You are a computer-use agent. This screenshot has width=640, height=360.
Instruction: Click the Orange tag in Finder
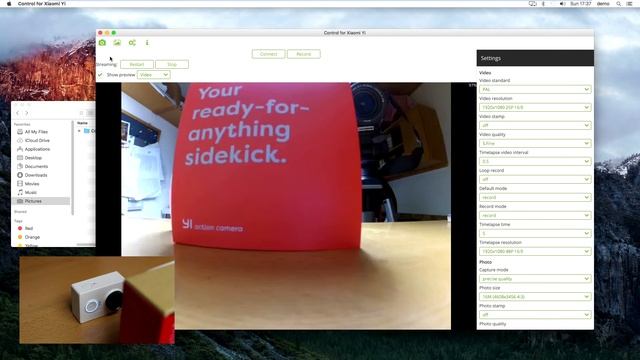[x=29, y=237]
